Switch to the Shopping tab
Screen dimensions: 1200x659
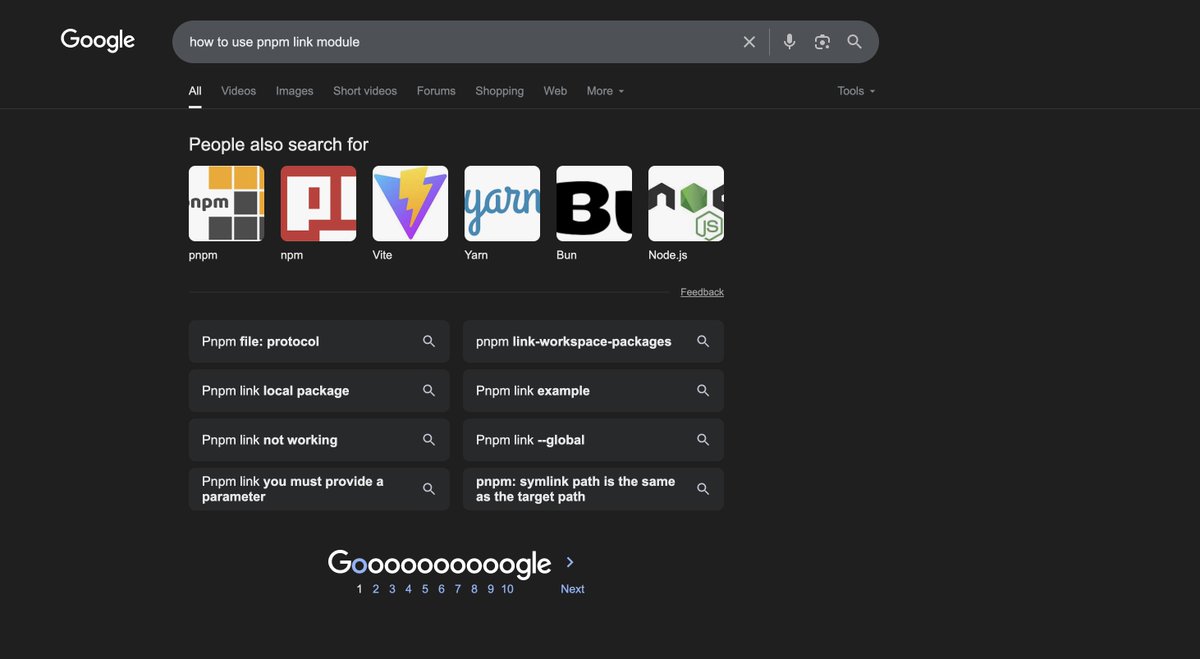pos(499,91)
